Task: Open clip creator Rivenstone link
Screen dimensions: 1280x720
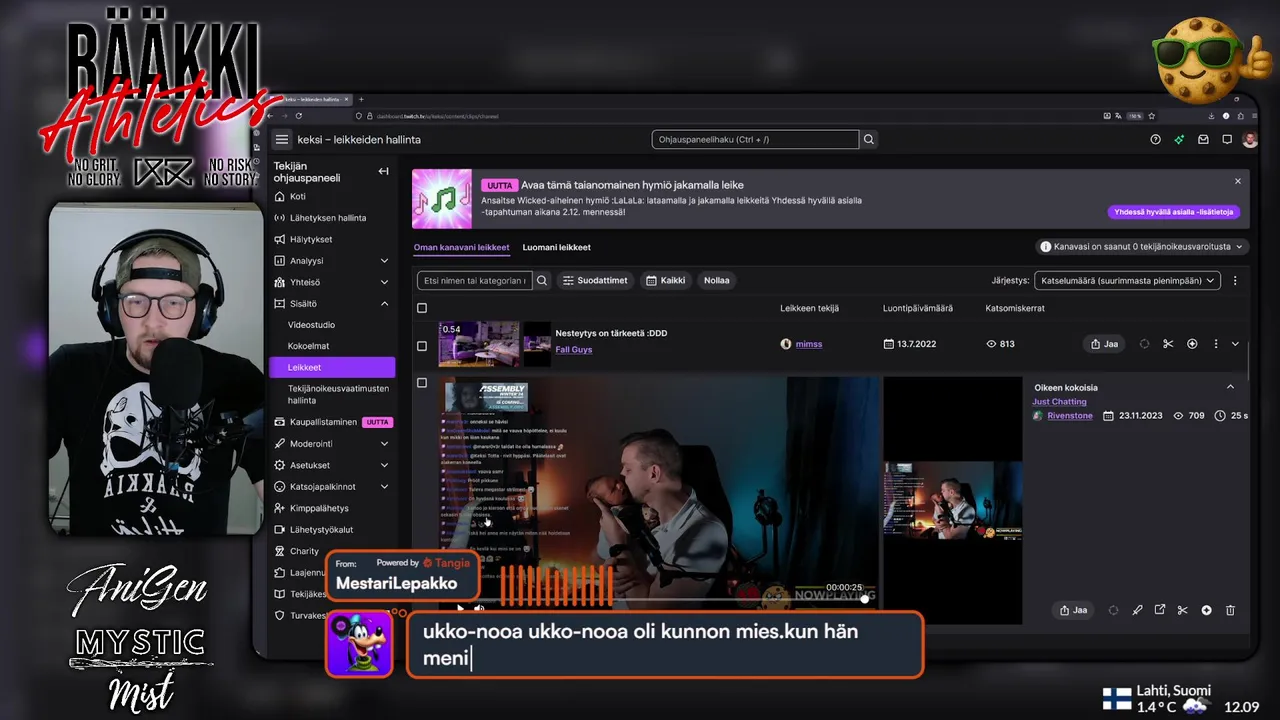Action: point(1070,416)
